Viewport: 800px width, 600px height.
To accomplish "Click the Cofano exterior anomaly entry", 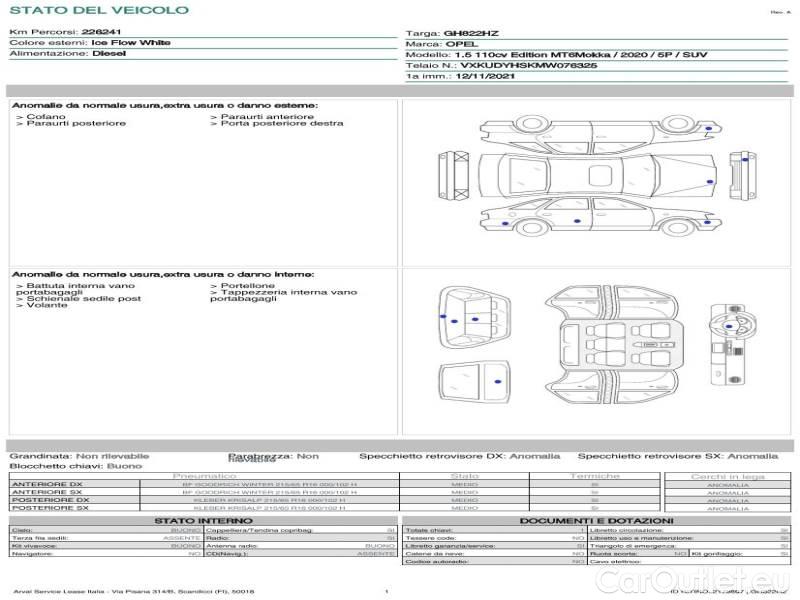I will (46, 116).
